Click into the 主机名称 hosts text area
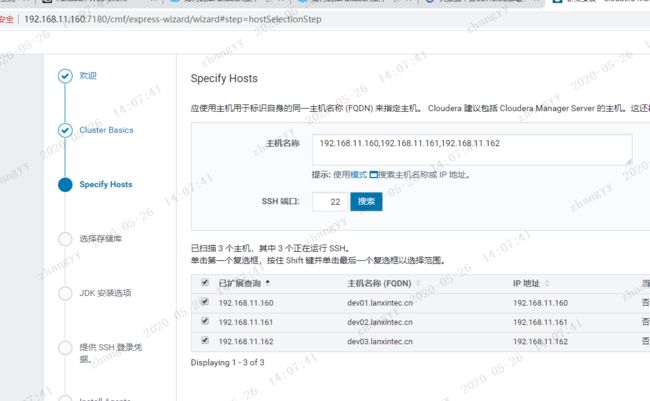Screen dimensions: 650x401 click(472, 150)
